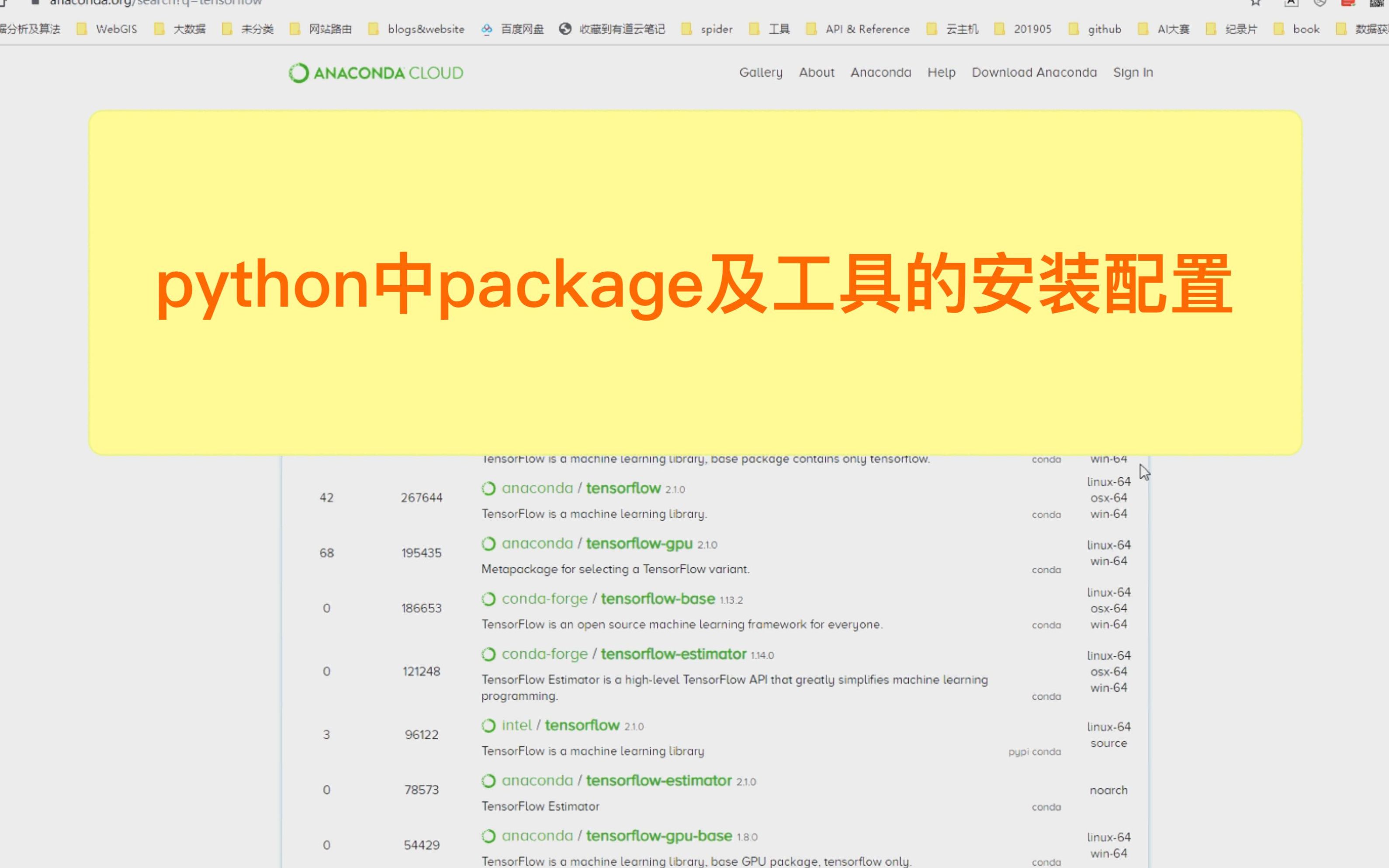Open the github bookmark folder
Viewport: 1389px width, 868px height.
point(1095,29)
